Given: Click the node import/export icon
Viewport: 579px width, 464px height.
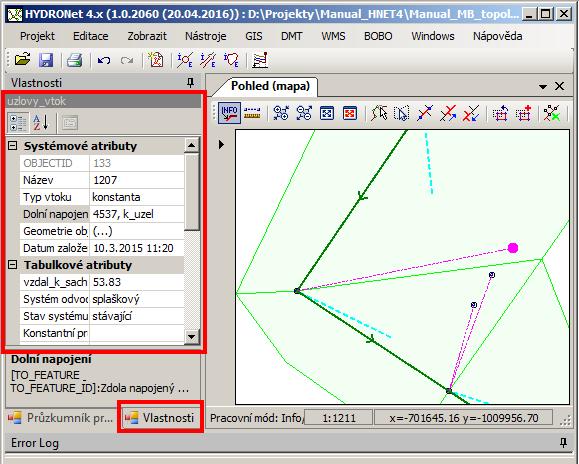Looking at the screenshot, I should pyautogui.click(x=185, y=60).
